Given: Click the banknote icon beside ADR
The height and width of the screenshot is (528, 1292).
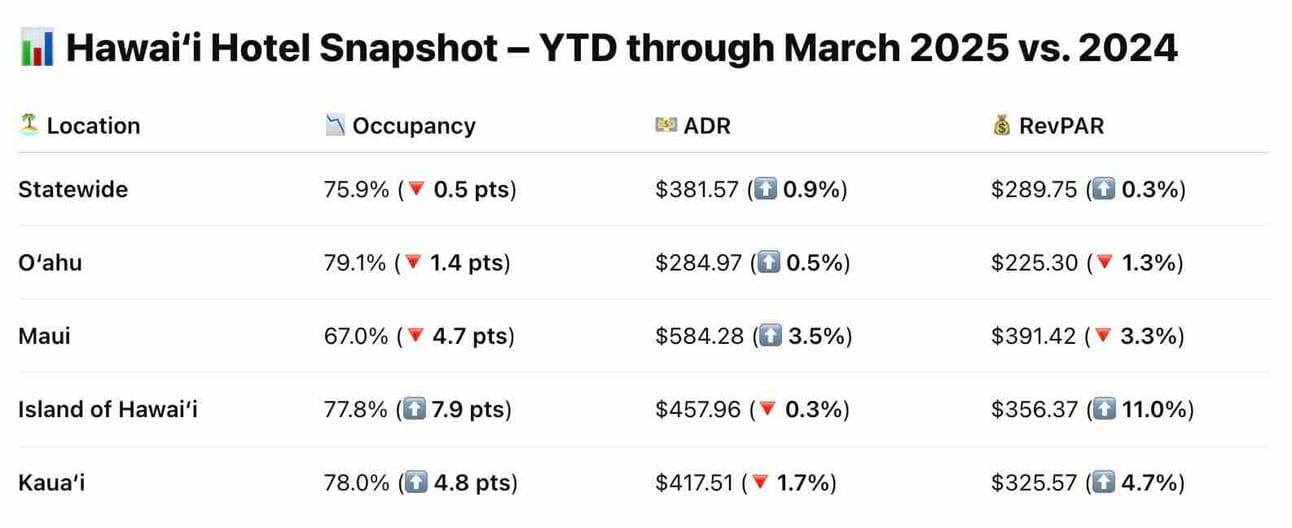Looking at the screenshot, I should (666, 125).
